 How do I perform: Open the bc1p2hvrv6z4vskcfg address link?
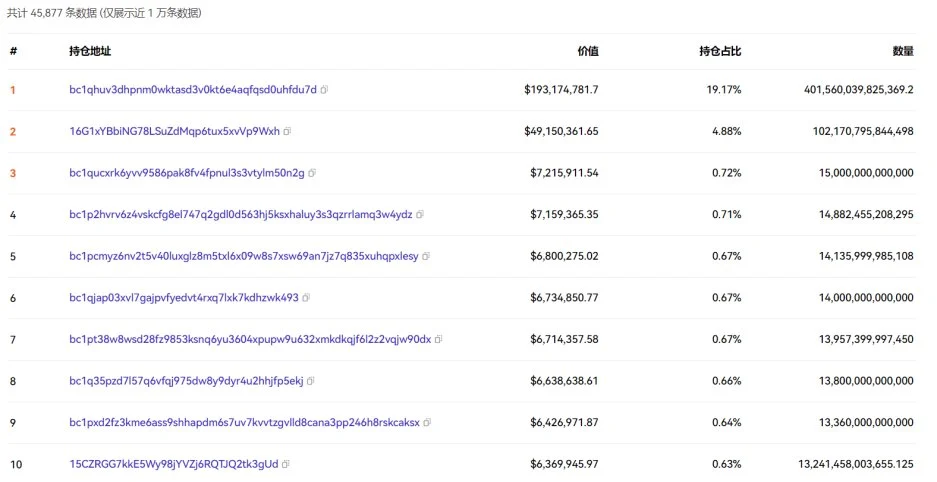pyautogui.click(x=240, y=215)
